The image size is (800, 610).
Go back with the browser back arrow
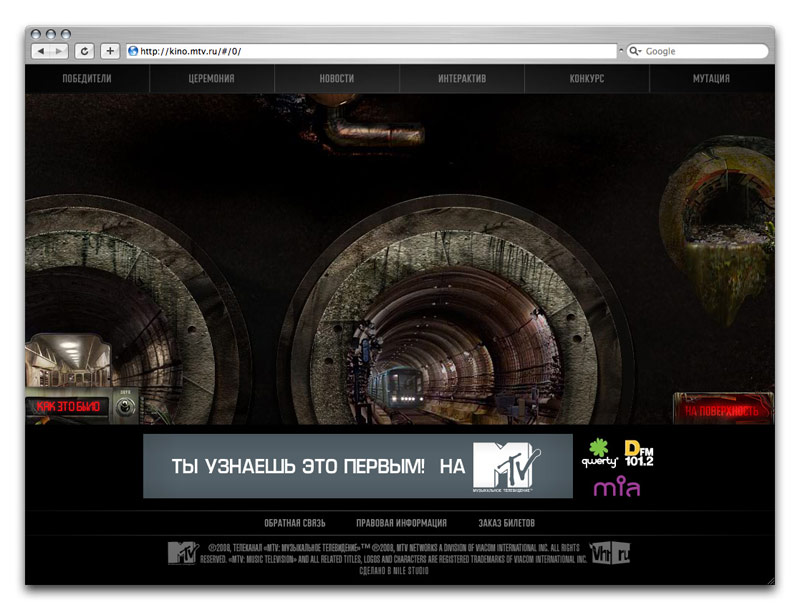pyautogui.click(x=41, y=51)
